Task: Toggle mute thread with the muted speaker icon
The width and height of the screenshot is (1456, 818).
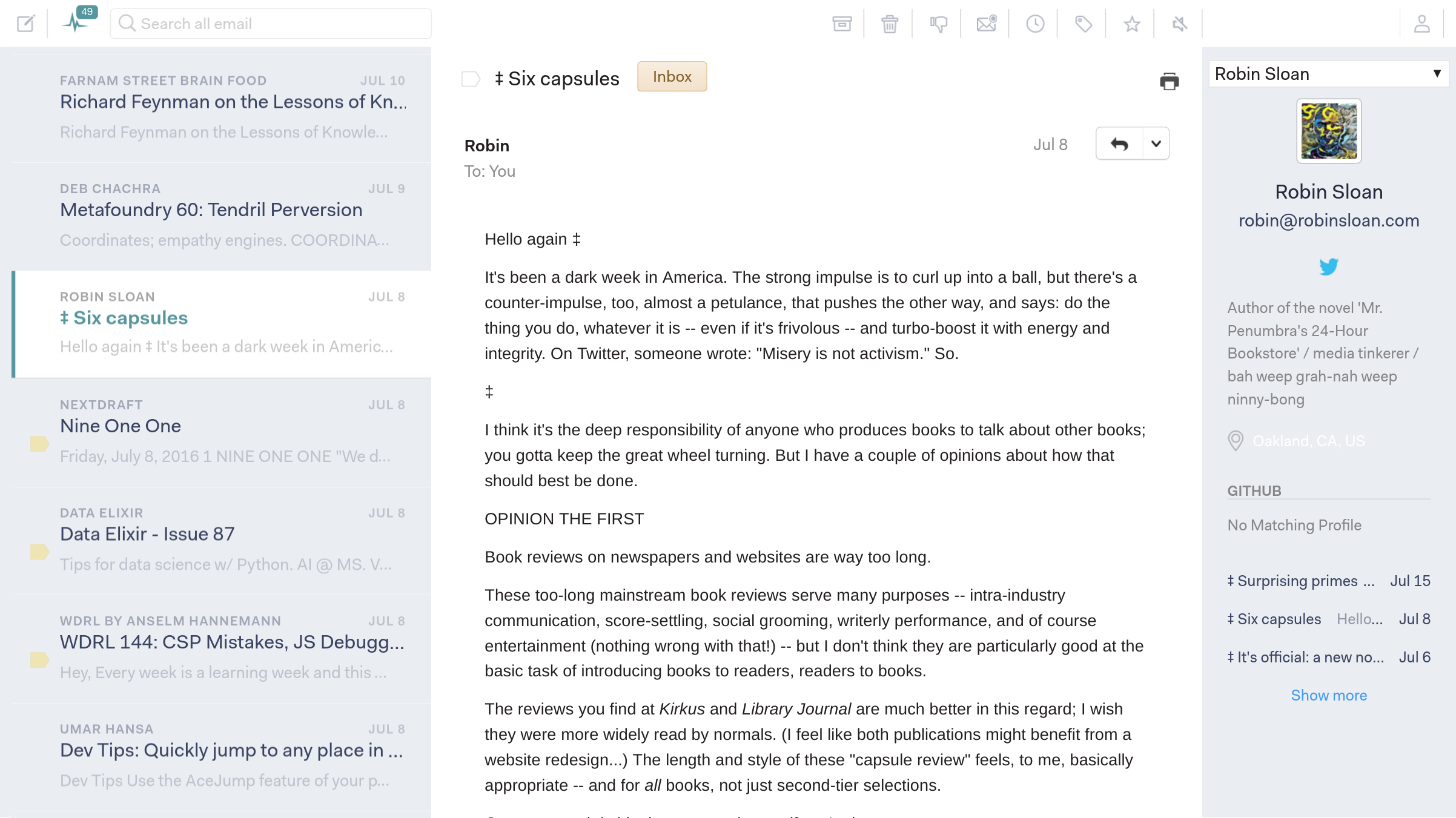Action: click(x=1180, y=24)
